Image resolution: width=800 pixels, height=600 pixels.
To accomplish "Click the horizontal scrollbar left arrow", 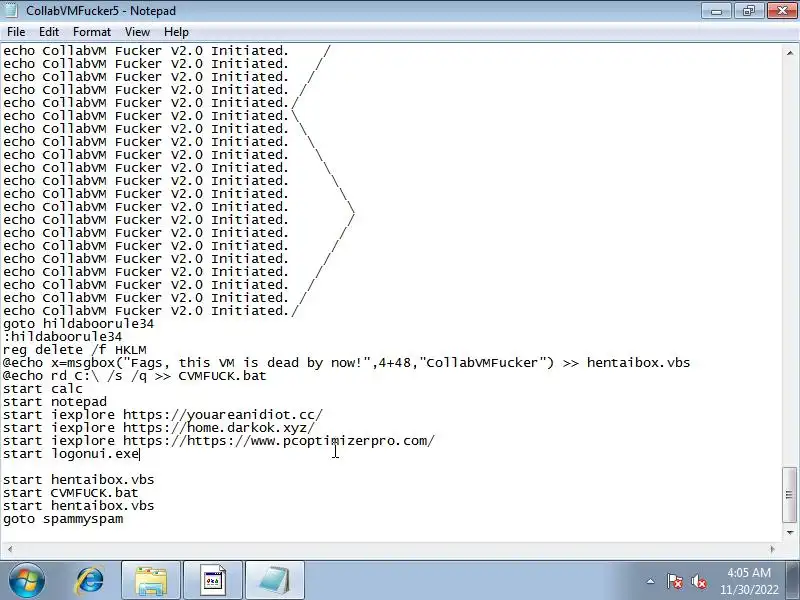I will pos(10,549).
